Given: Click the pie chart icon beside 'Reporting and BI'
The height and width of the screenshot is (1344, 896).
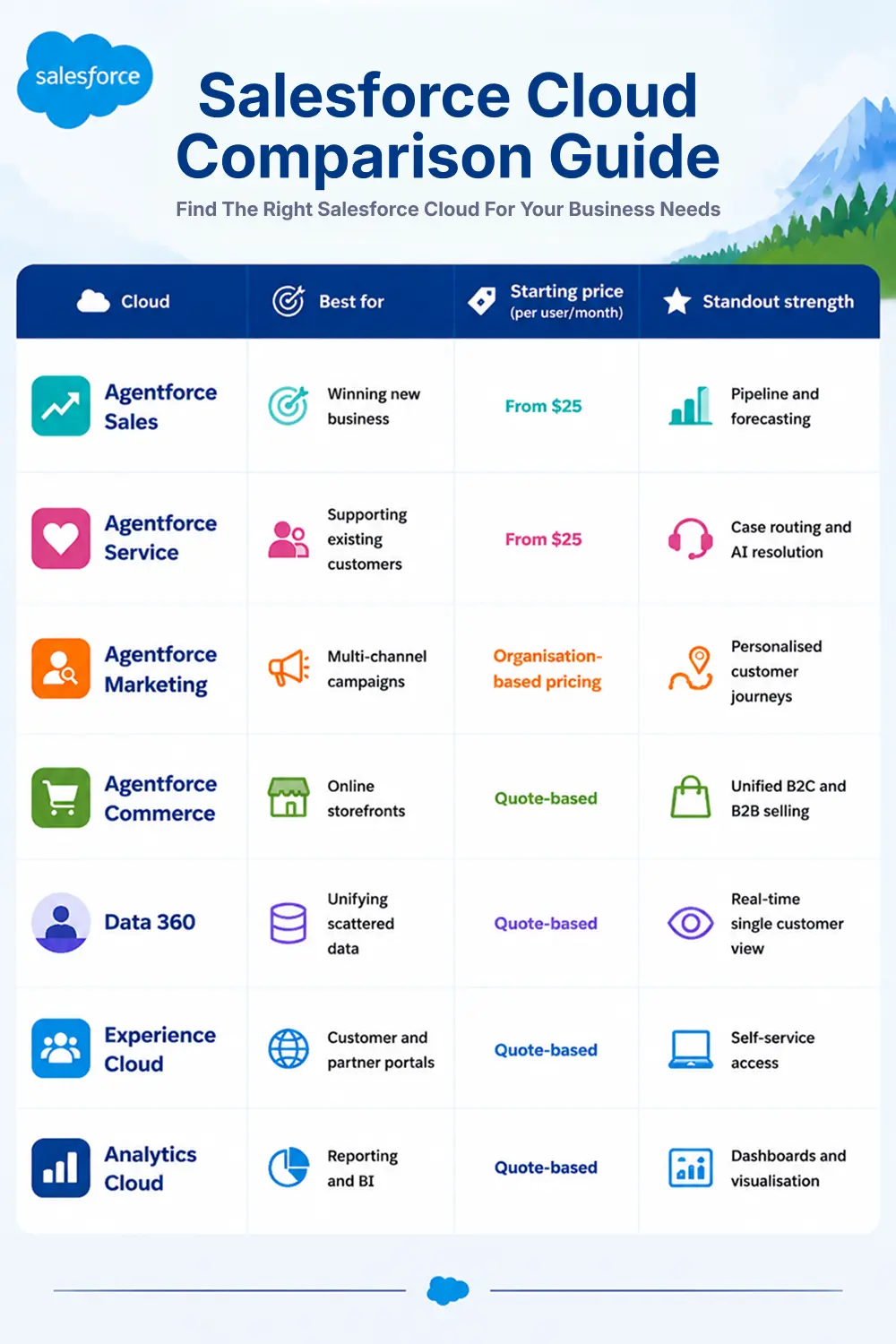Looking at the screenshot, I should point(289,1167).
